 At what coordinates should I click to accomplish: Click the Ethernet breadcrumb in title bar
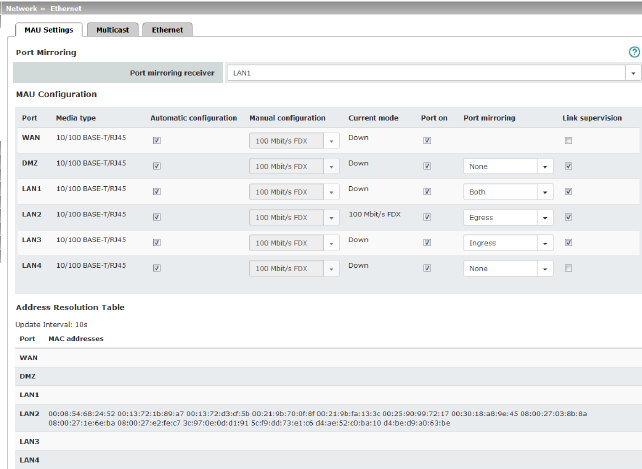(x=66, y=8)
